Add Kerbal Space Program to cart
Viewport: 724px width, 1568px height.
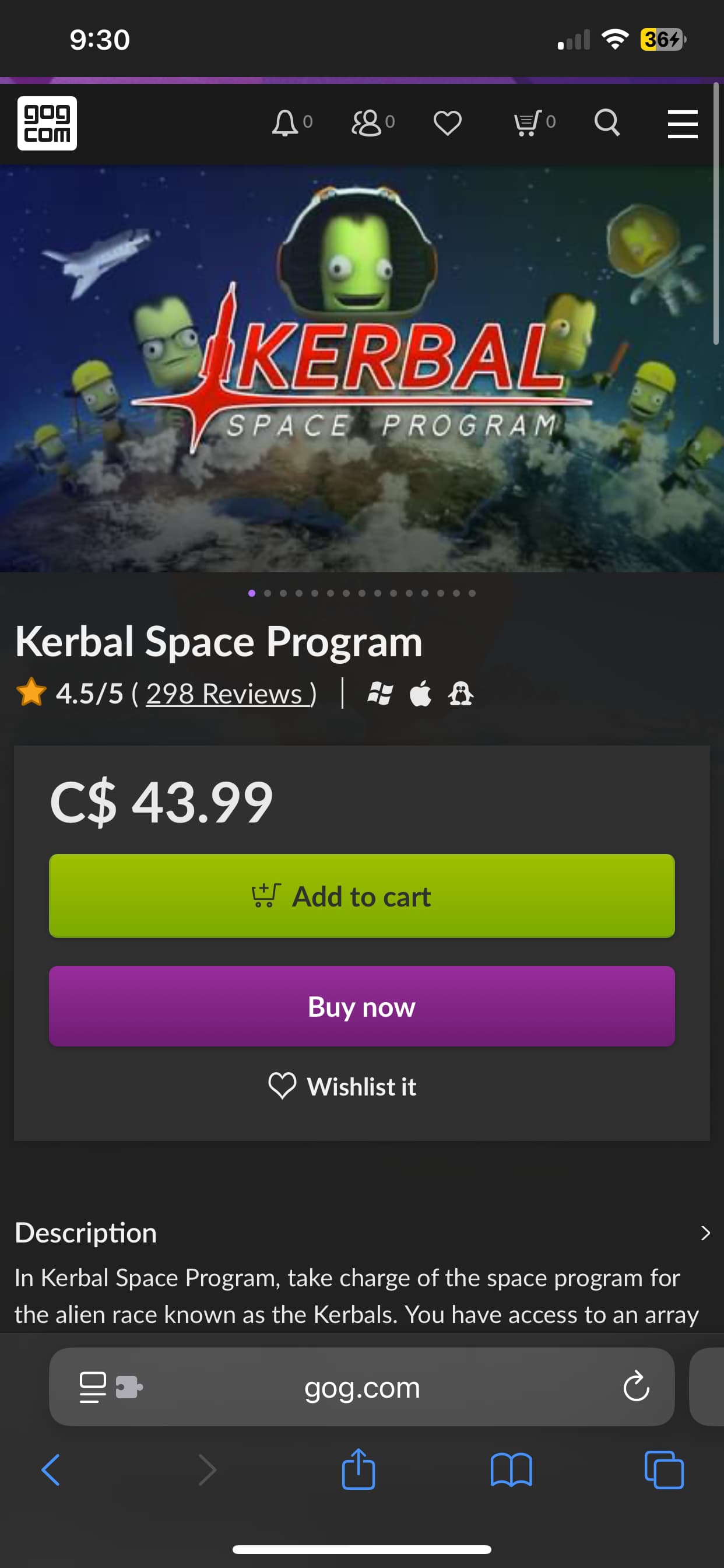pyautogui.click(x=361, y=896)
